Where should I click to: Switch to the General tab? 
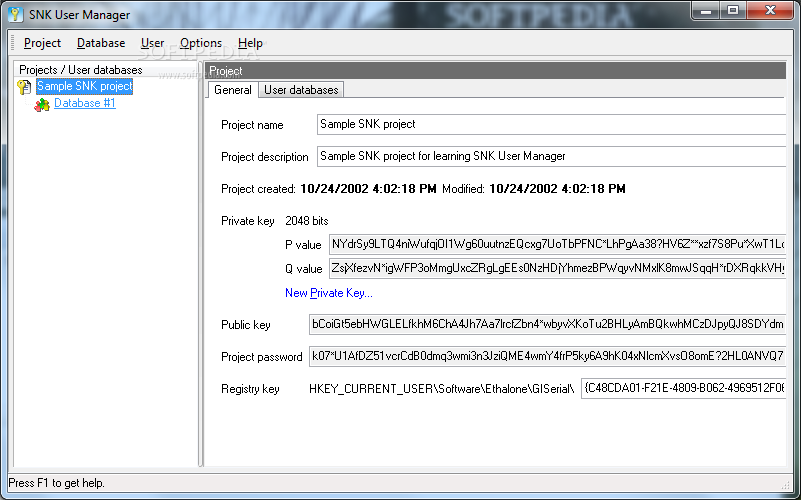pos(232,90)
